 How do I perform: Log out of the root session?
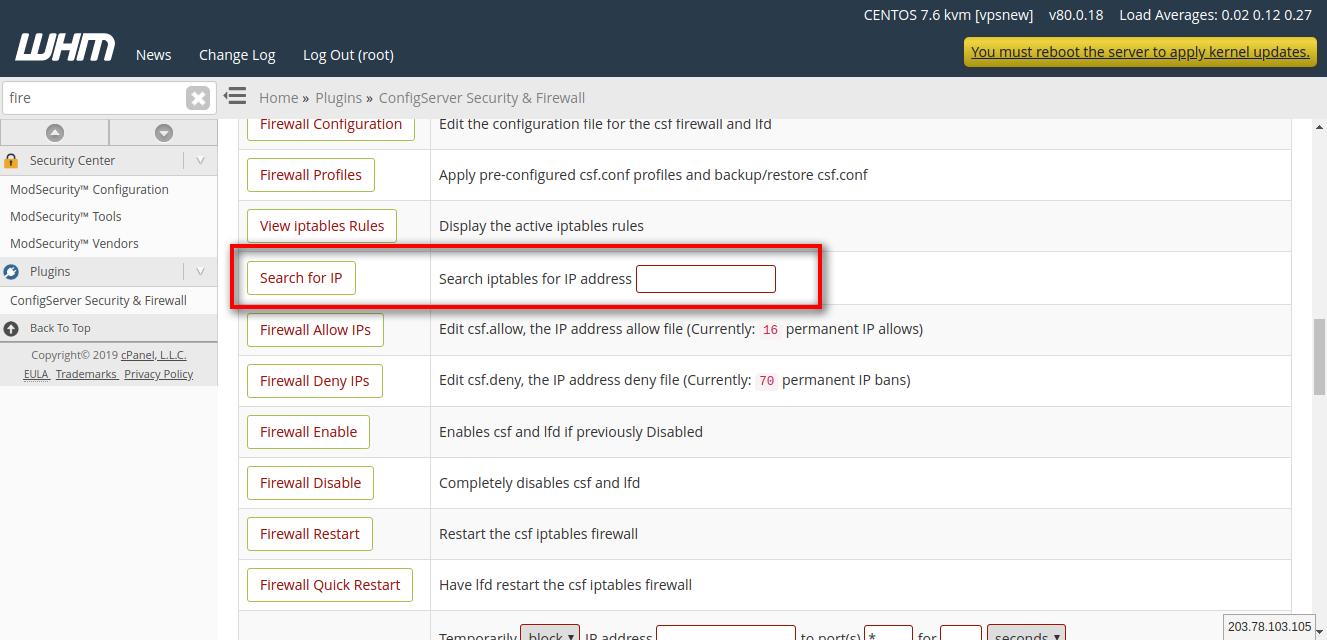tap(347, 55)
